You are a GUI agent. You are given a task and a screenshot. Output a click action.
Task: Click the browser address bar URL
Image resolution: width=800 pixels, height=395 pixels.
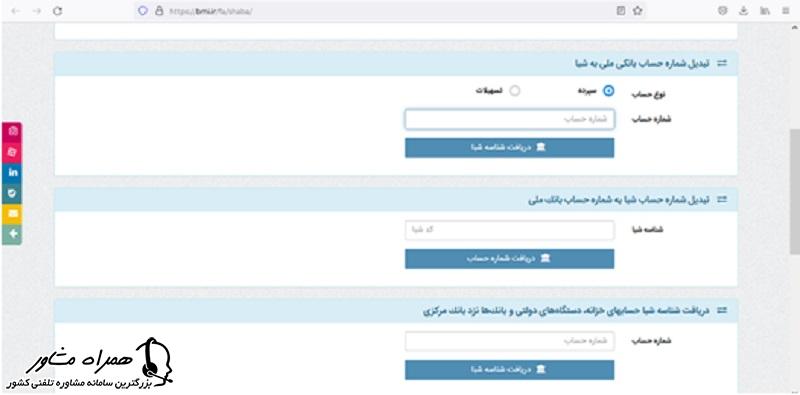pos(211,11)
